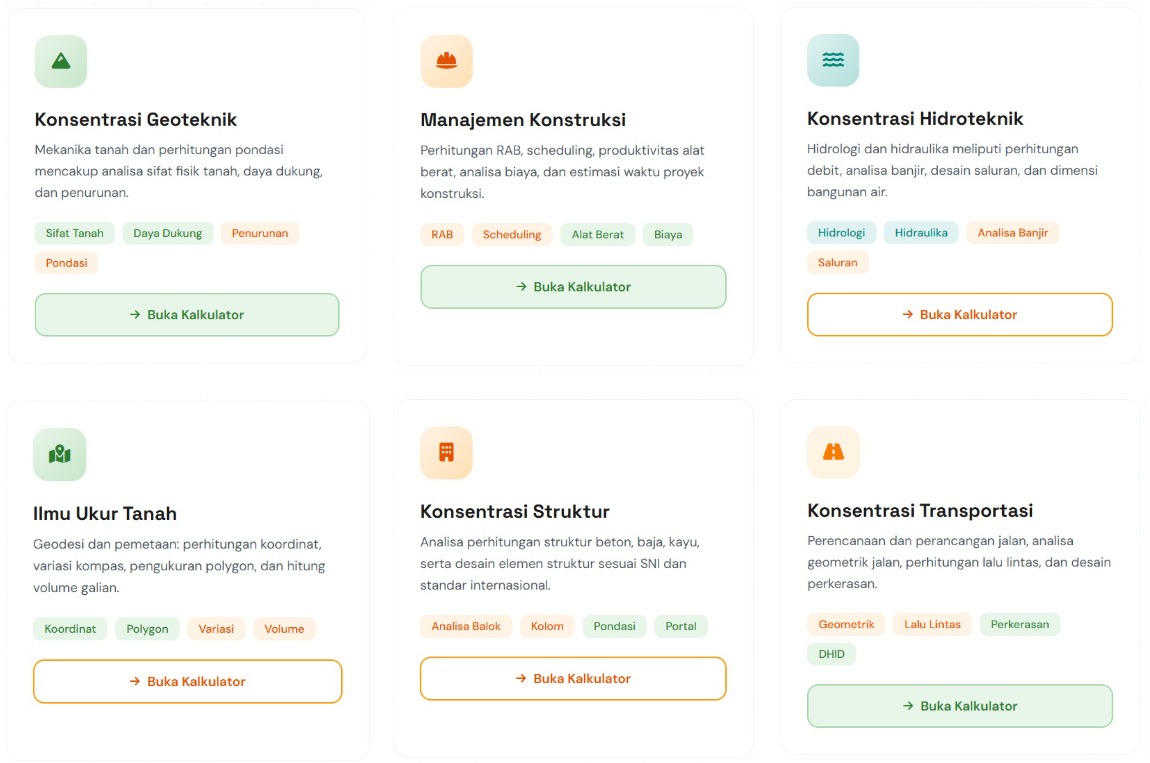Viewport: 1150px width, 763px height.
Task: Click the Scheduling tag
Action: pyautogui.click(x=512, y=235)
